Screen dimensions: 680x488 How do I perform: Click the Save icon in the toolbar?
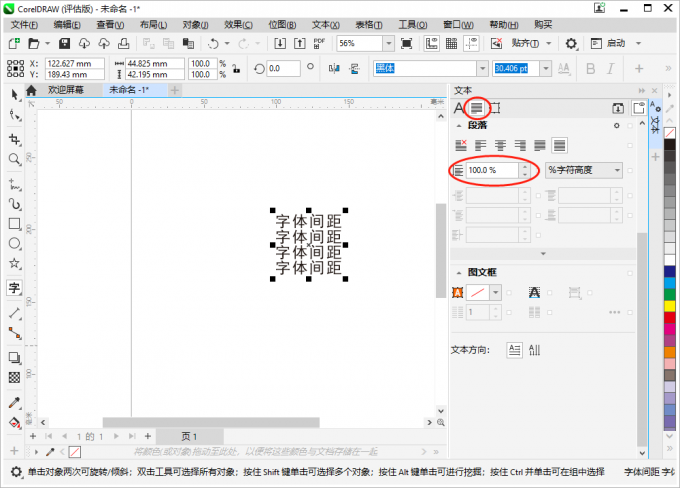tap(64, 44)
